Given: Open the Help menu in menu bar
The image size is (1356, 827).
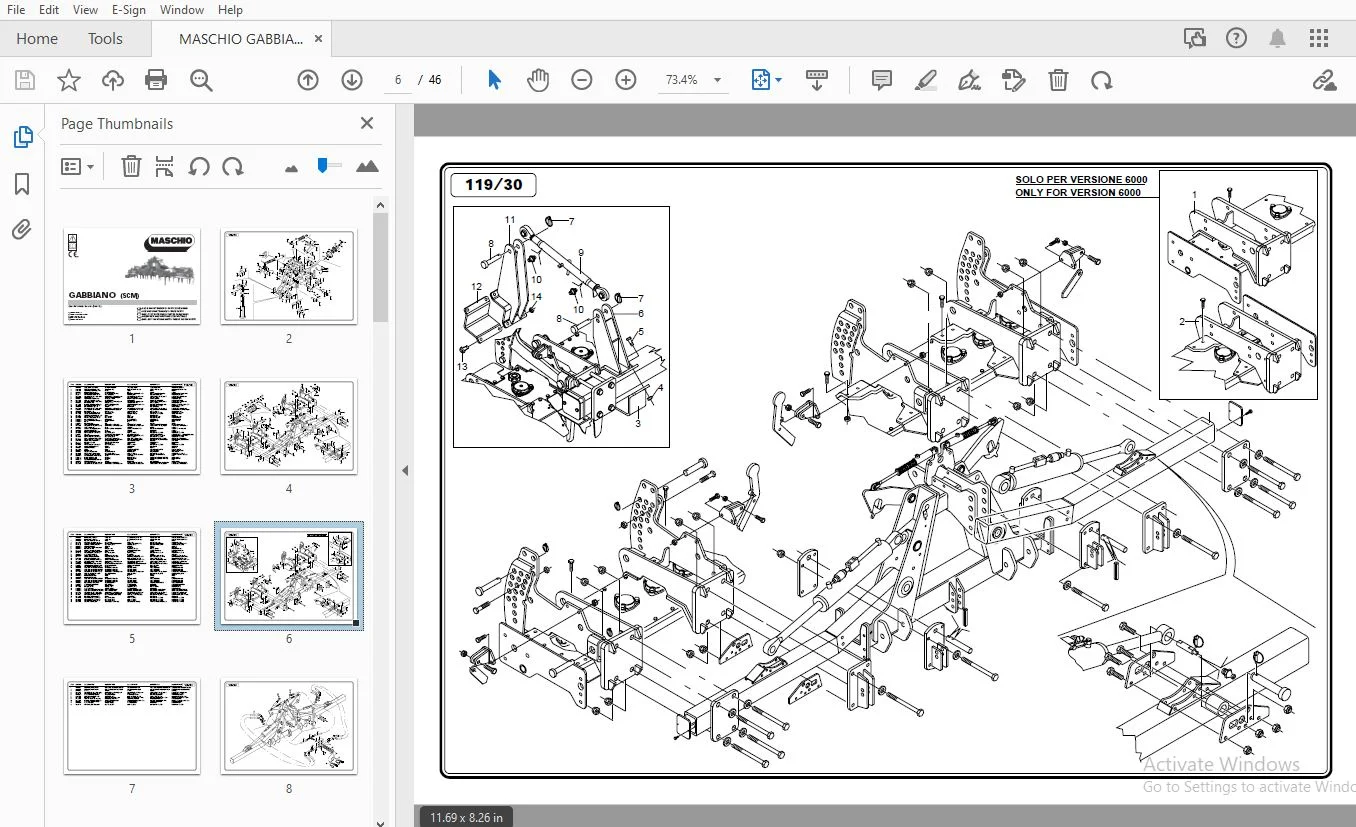Looking at the screenshot, I should (230, 9).
